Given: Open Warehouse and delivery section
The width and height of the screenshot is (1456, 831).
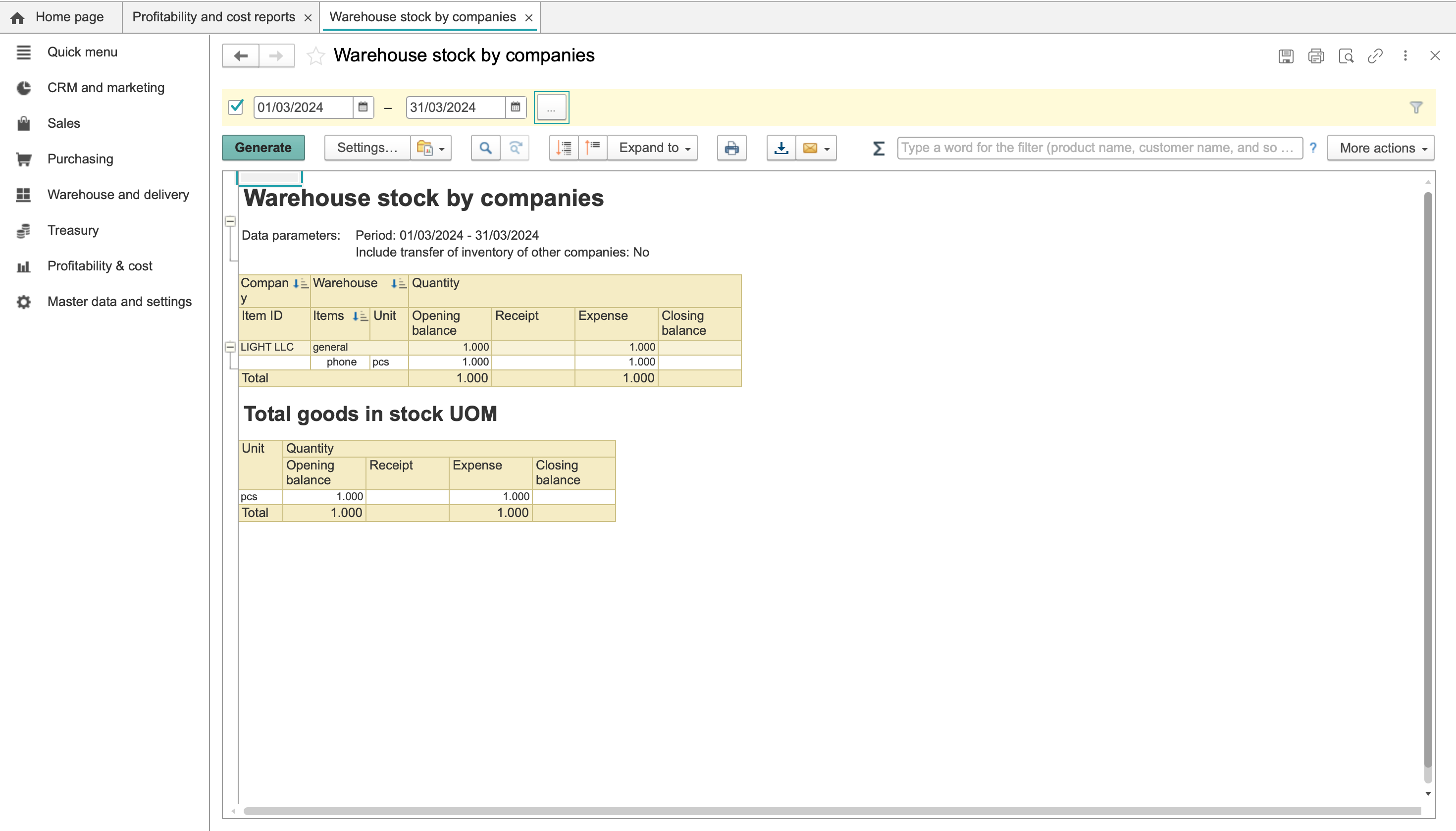Looking at the screenshot, I should click(x=118, y=195).
